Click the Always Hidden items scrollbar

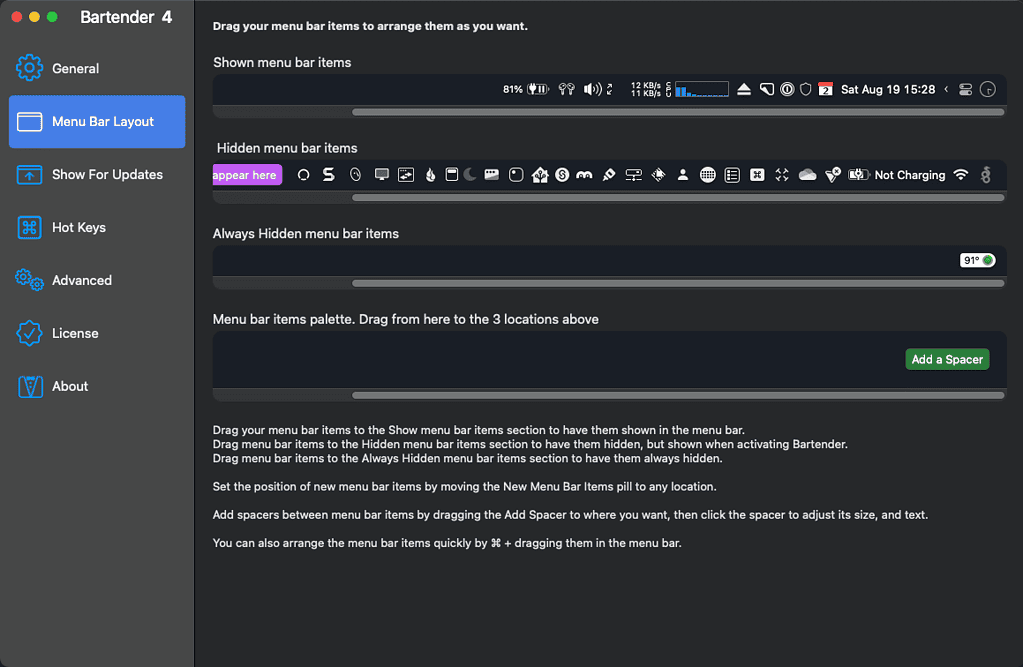678,283
